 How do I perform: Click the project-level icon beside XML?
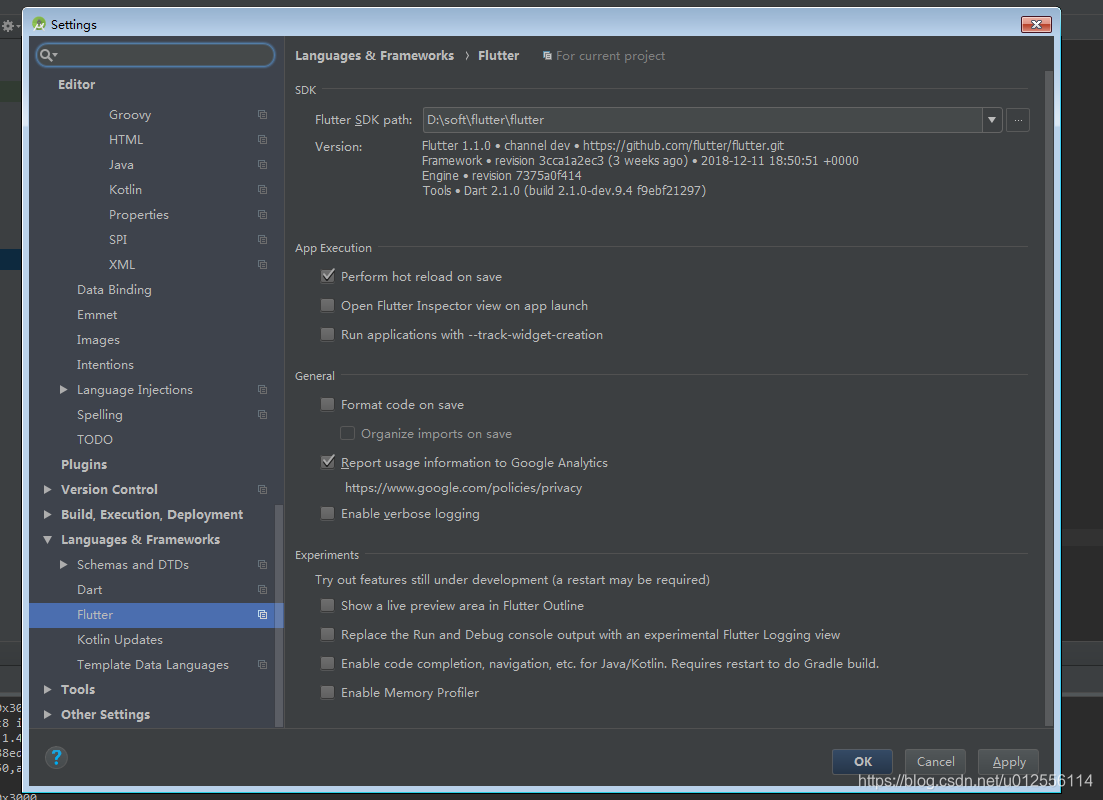262,264
